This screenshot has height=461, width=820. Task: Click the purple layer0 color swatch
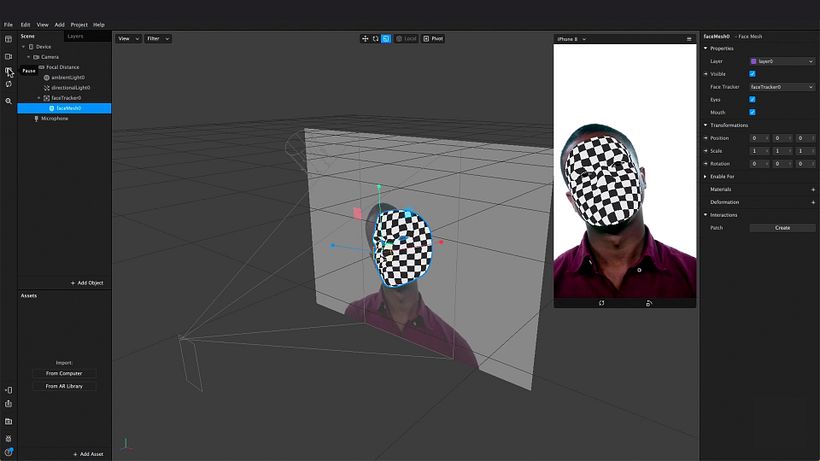click(x=754, y=61)
